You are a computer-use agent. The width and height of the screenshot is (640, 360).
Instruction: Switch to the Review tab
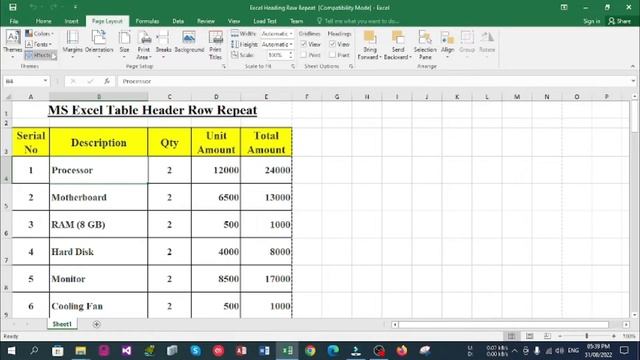point(206,21)
